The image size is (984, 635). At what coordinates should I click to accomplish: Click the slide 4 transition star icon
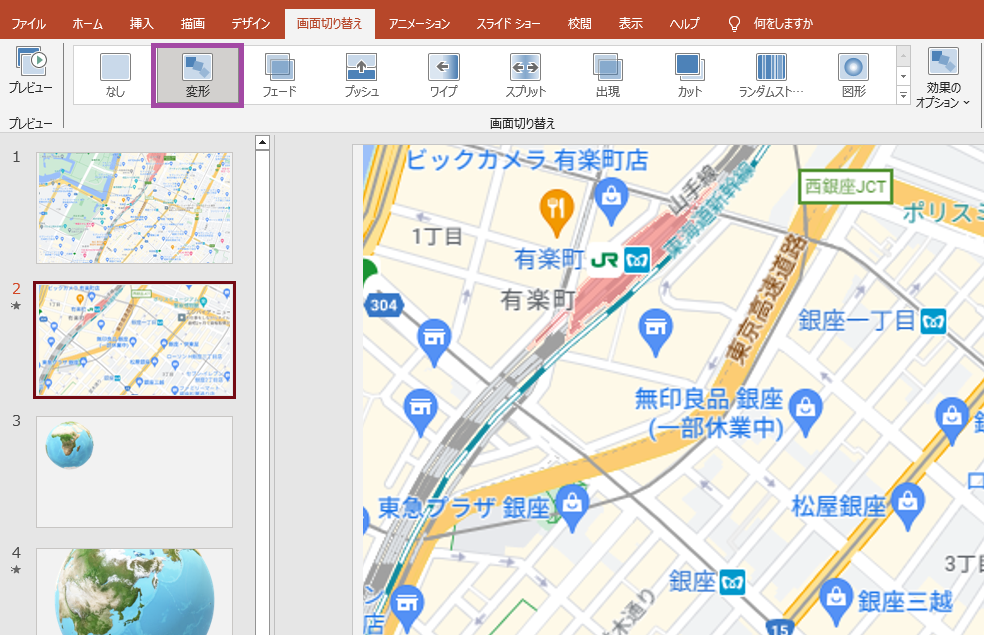pos(16,570)
